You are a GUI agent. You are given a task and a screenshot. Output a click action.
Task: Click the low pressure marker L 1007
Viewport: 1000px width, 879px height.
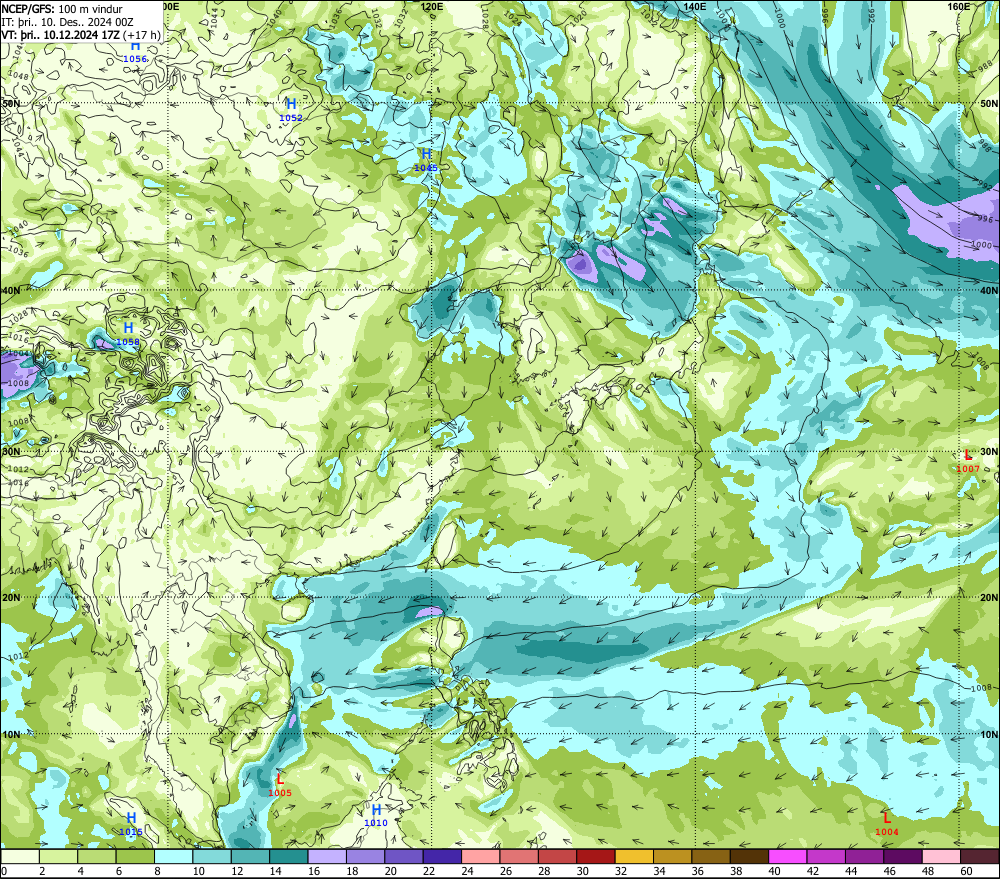[968, 461]
